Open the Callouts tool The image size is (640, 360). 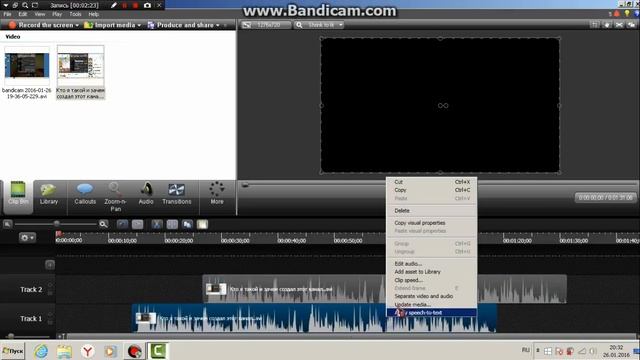tap(85, 194)
